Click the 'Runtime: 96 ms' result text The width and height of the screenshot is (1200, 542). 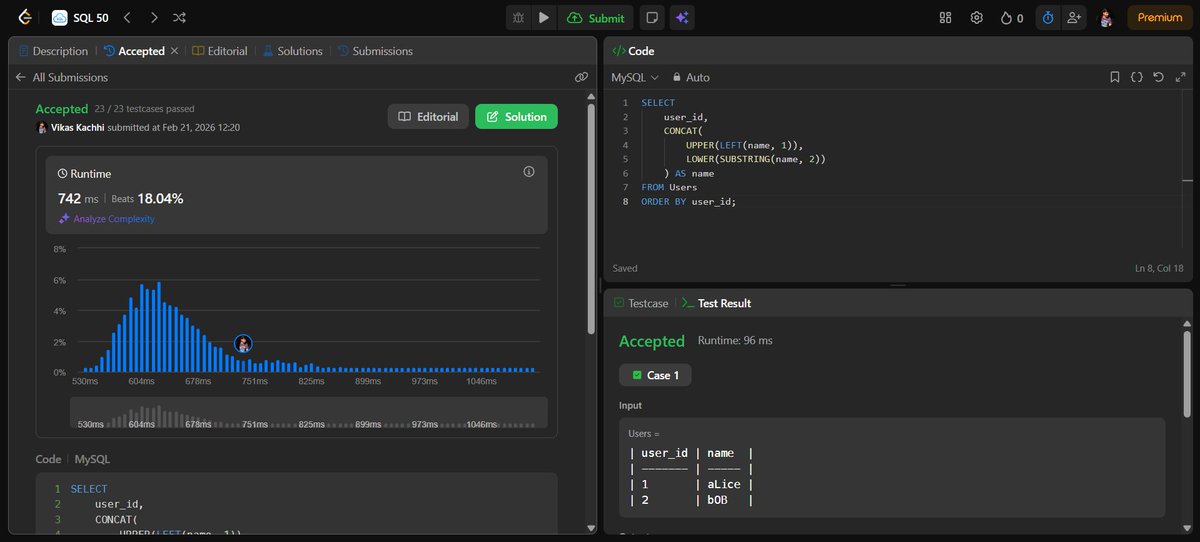click(734, 341)
